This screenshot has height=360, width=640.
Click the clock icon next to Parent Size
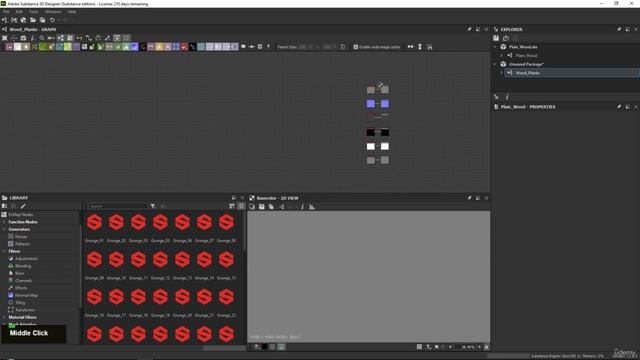pyautogui.click(x=342, y=47)
